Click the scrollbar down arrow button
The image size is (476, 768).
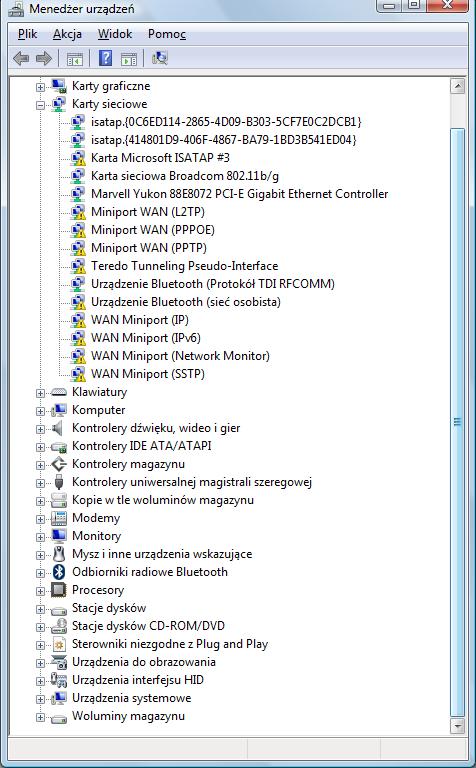pyautogui.click(x=457, y=726)
